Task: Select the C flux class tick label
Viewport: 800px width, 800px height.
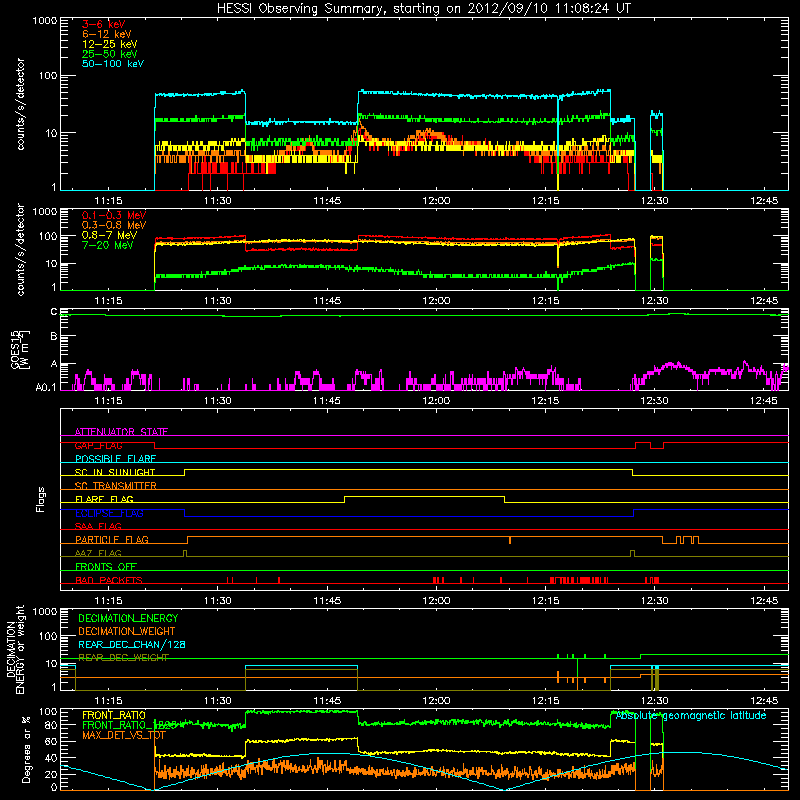Action: [x=54, y=311]
